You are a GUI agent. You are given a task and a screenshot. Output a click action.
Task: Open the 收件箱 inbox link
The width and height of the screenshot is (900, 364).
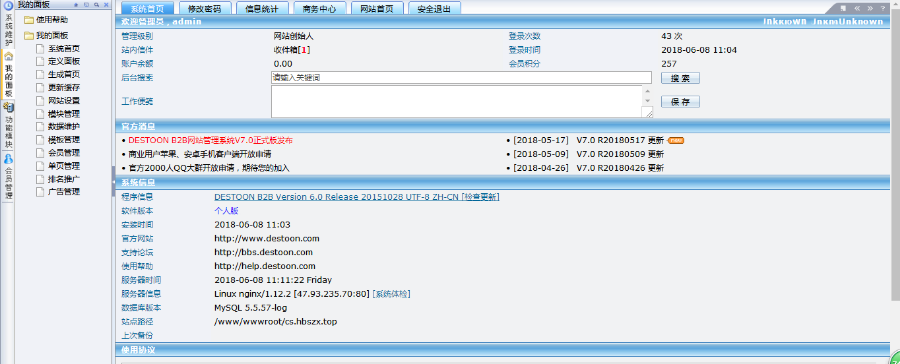[292, 50]
